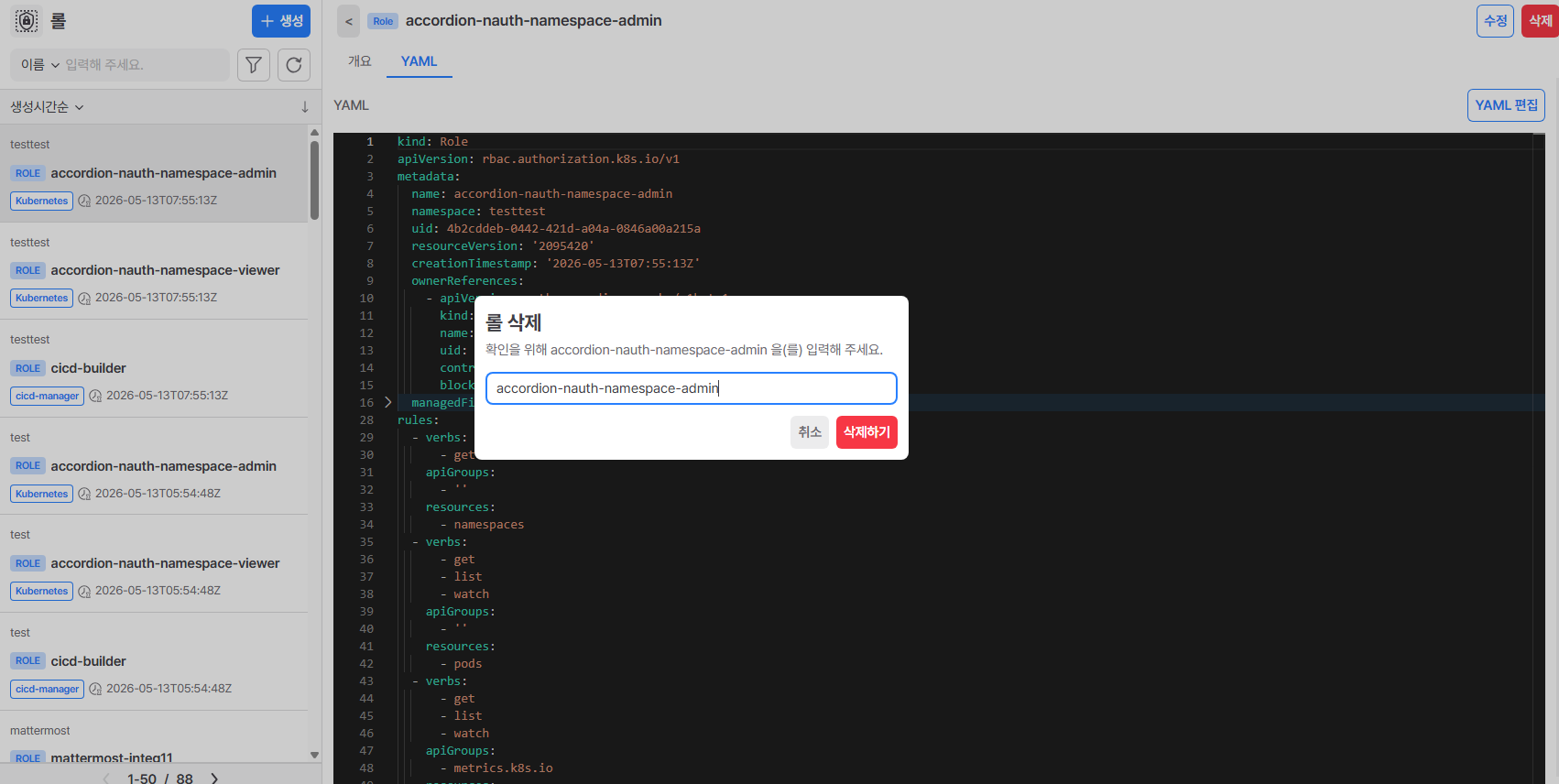Viewport: 1559px width, 784px height.
Task: Cancel deletion with 취소 button
Action: point(810,432)
